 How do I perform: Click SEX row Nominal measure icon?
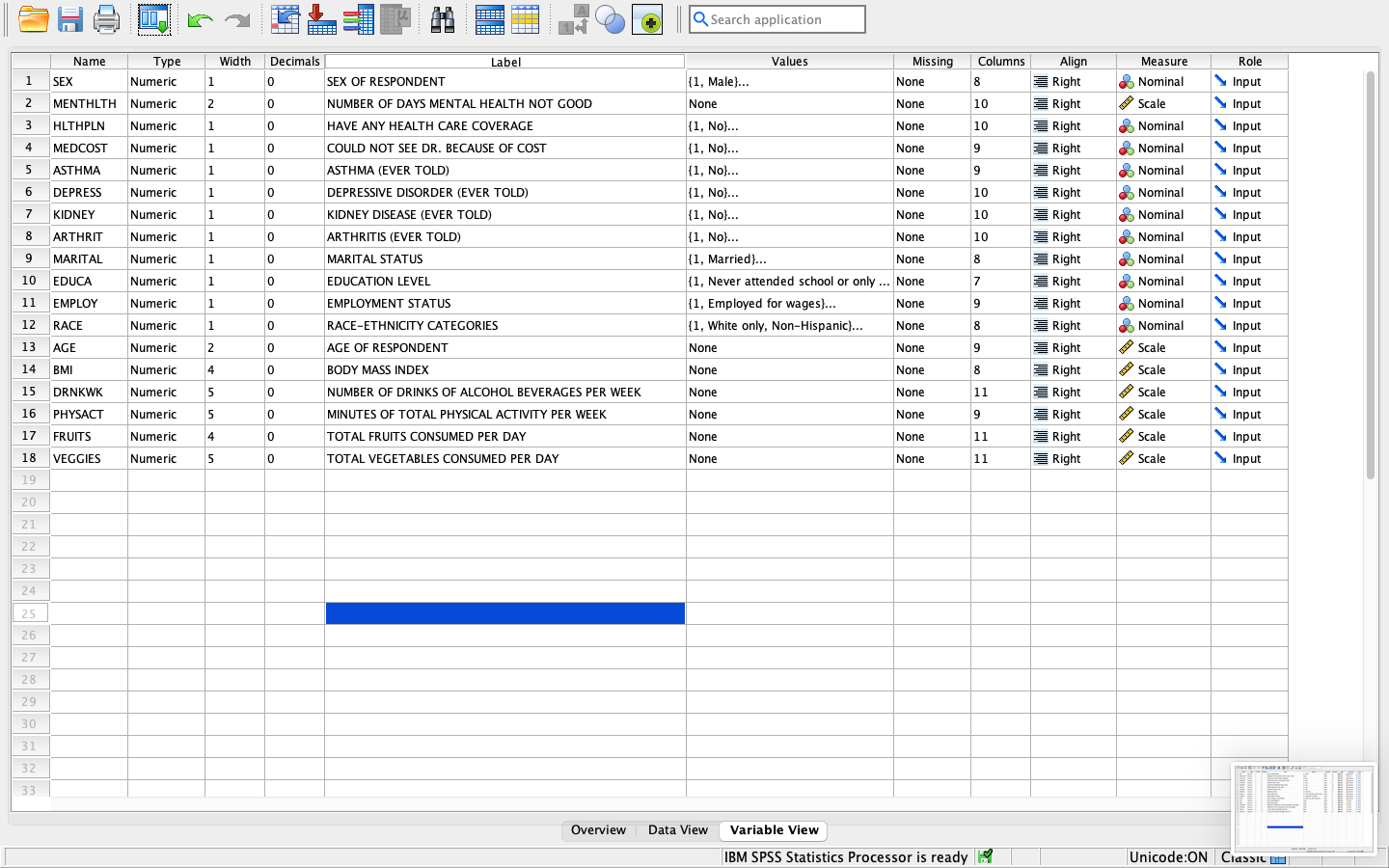pos(1126,82)
